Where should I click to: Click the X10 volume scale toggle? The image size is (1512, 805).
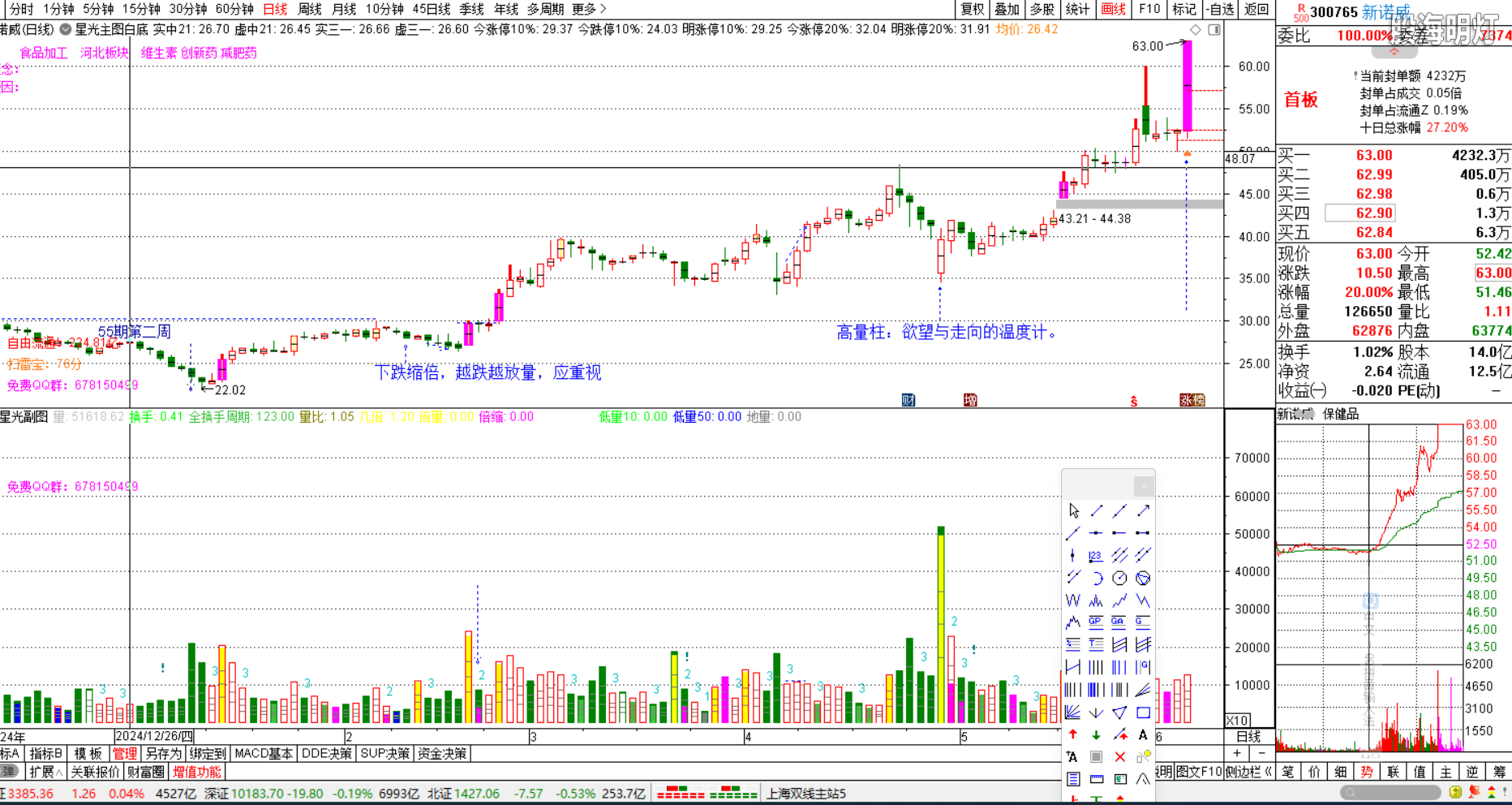coord(1237,721)
